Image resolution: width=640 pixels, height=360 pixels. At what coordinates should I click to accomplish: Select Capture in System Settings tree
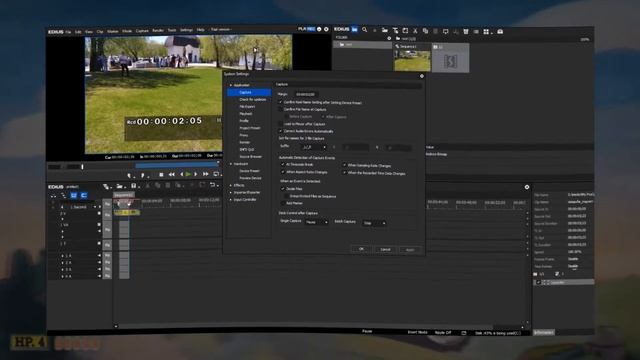[249, 92]
